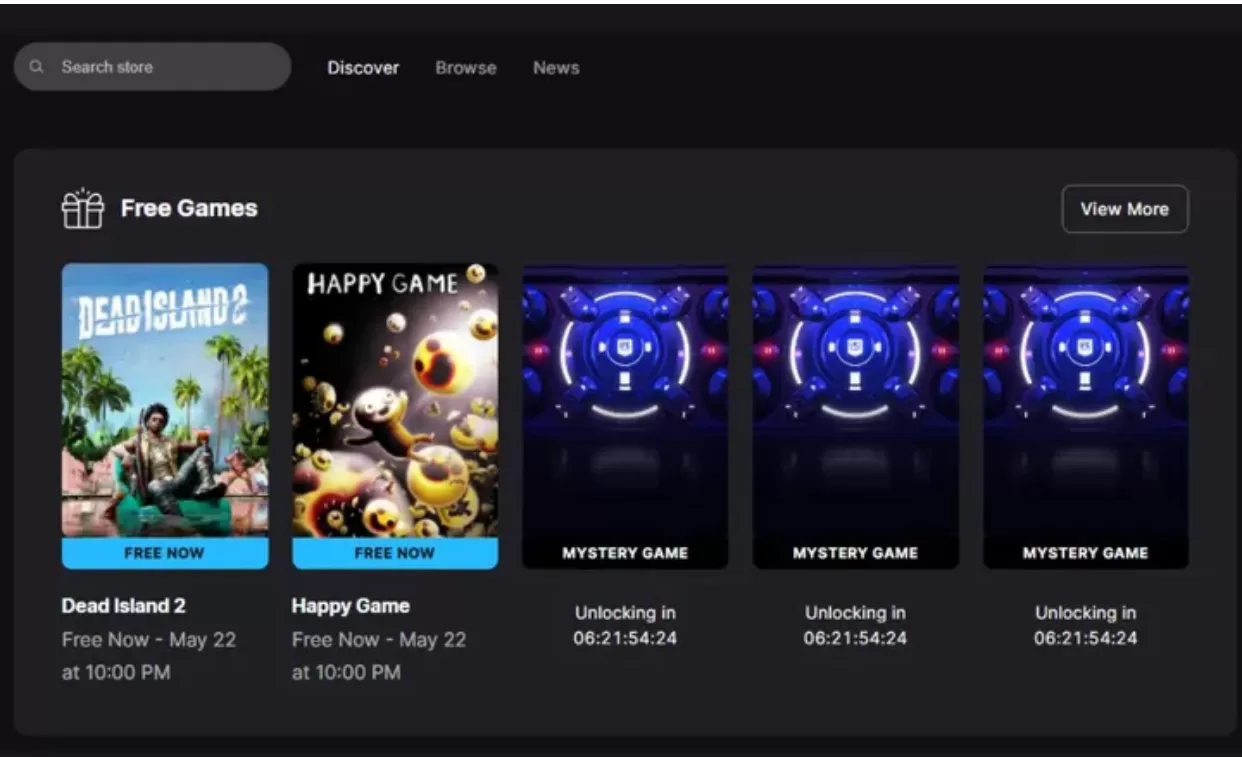Screen dimensions: 1242x757
Task: Open the Happy Game title link
Action: [350, 605]
